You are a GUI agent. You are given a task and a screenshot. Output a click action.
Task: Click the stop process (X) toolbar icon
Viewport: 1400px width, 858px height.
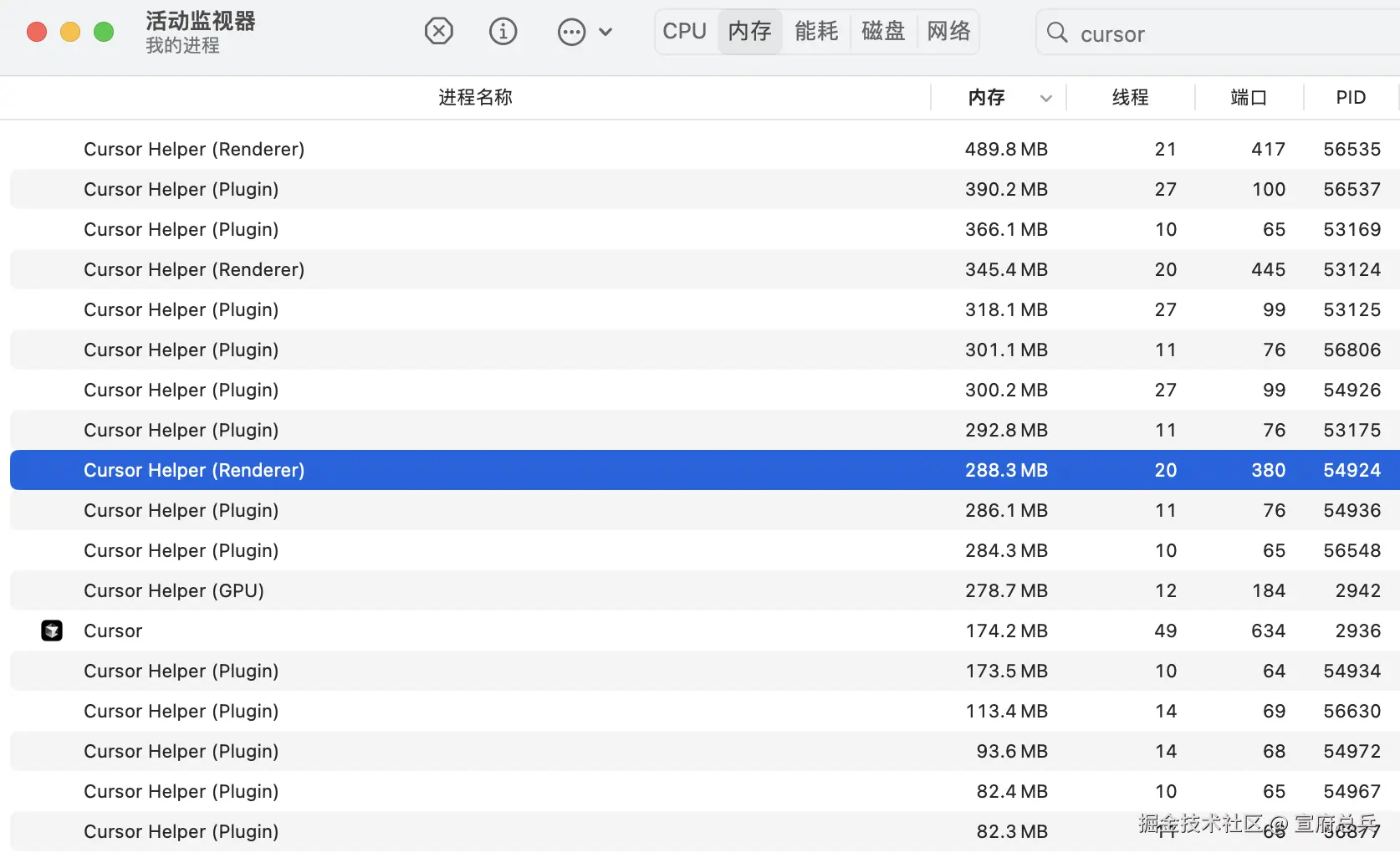[438, 31]
